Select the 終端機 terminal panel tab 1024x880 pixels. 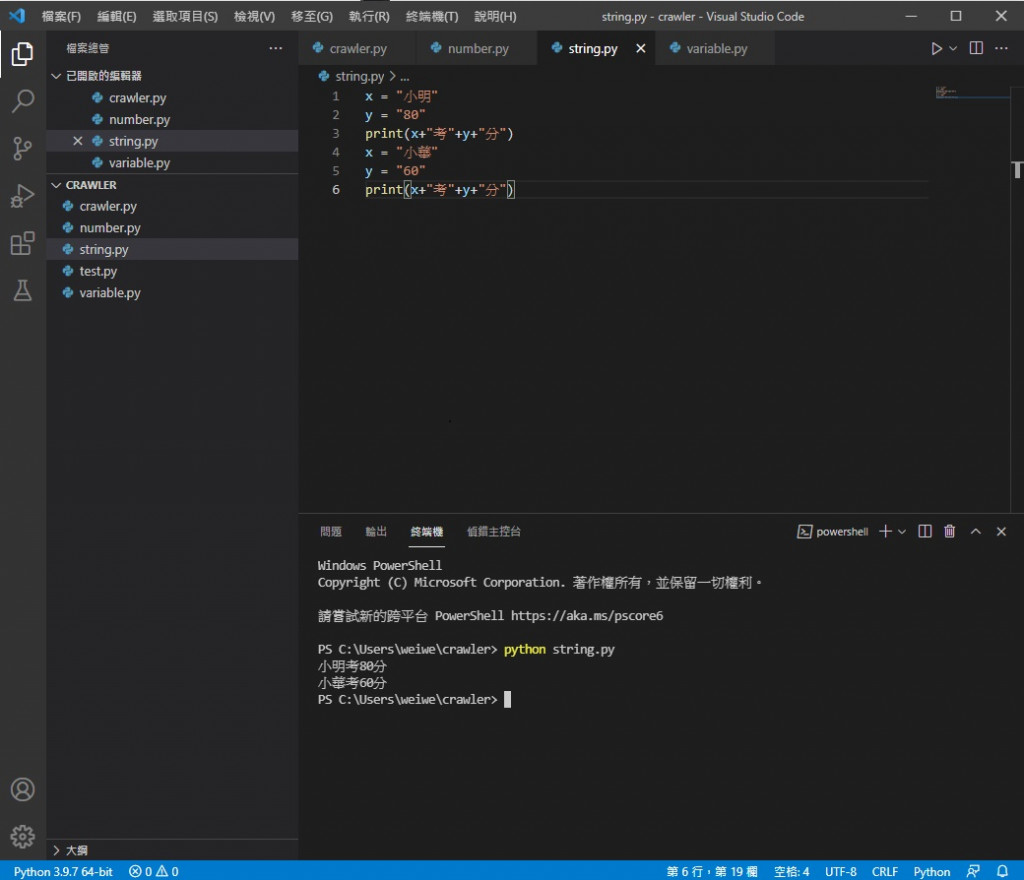pyautogui.click(x=426, y=531)
